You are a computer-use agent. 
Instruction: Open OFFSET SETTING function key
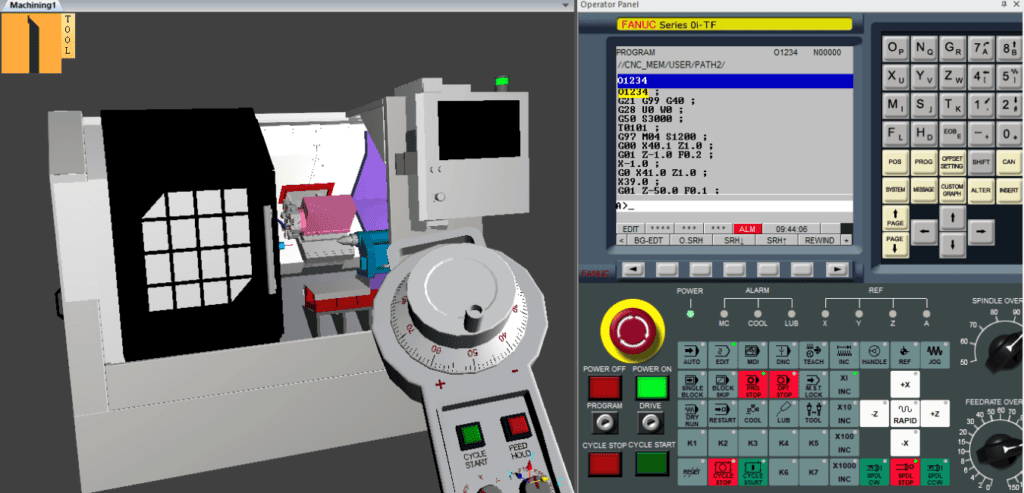pyautogui.click(x=952, y=162)
